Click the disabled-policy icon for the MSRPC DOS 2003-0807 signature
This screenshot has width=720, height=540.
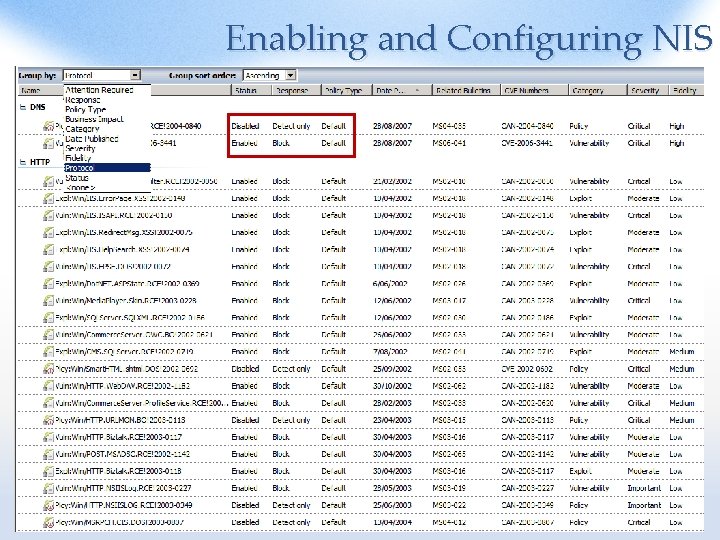[48, 522]
